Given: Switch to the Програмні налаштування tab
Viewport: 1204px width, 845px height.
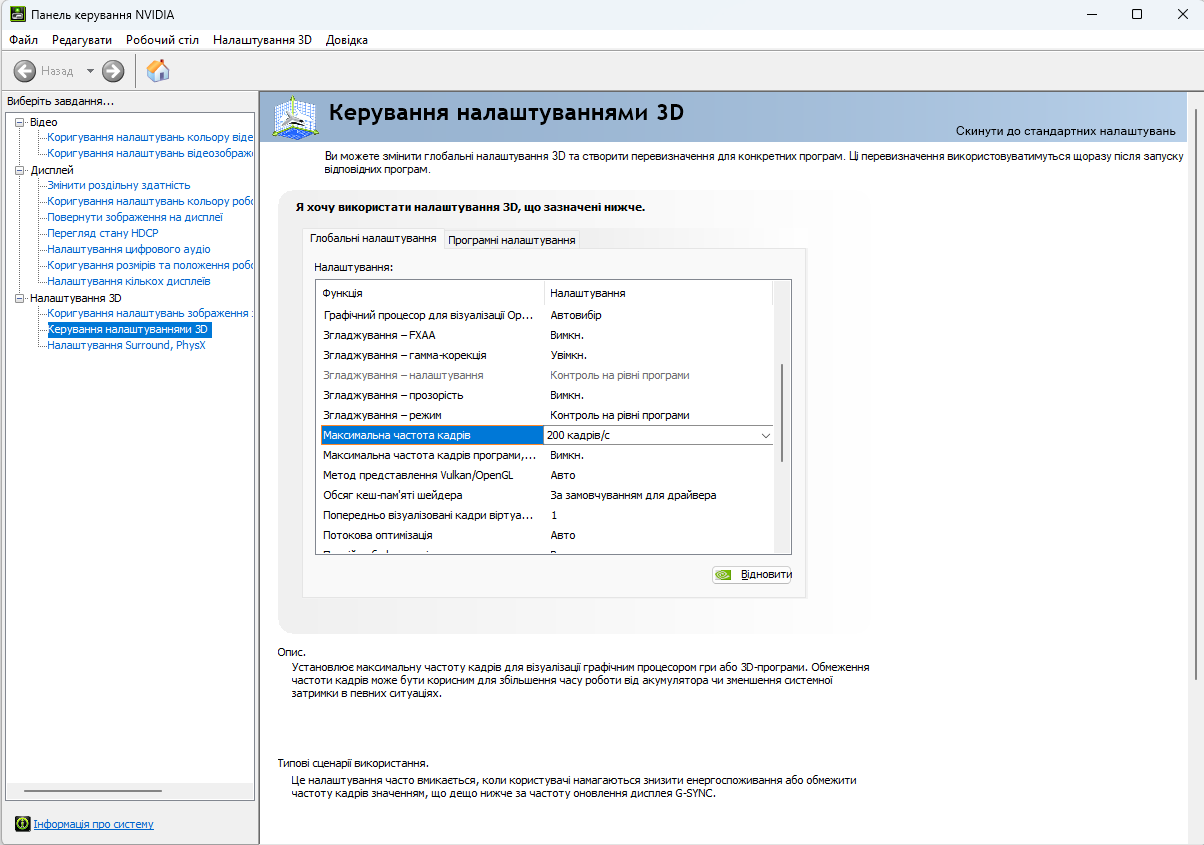Looking at the screenshot, I should coord(512,240).
